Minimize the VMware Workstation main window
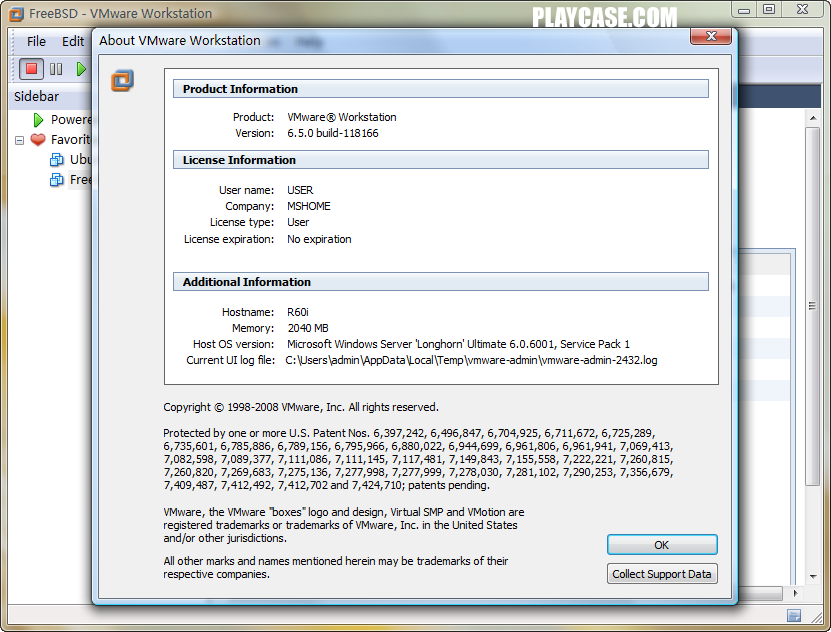 pyautogui.click(x=744, y=10)
